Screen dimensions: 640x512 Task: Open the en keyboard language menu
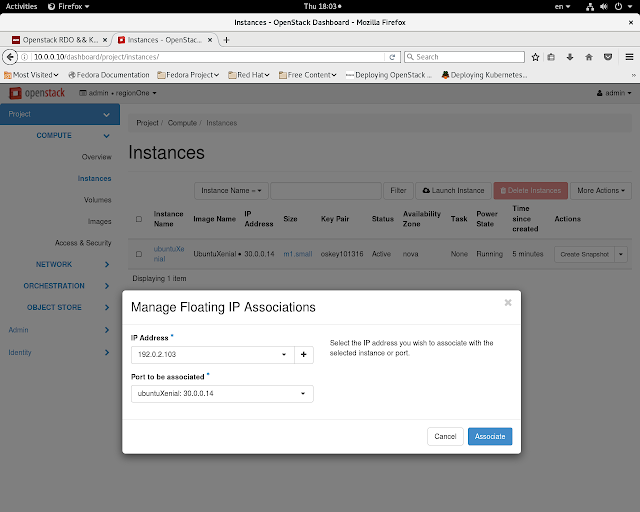(562, 6)
